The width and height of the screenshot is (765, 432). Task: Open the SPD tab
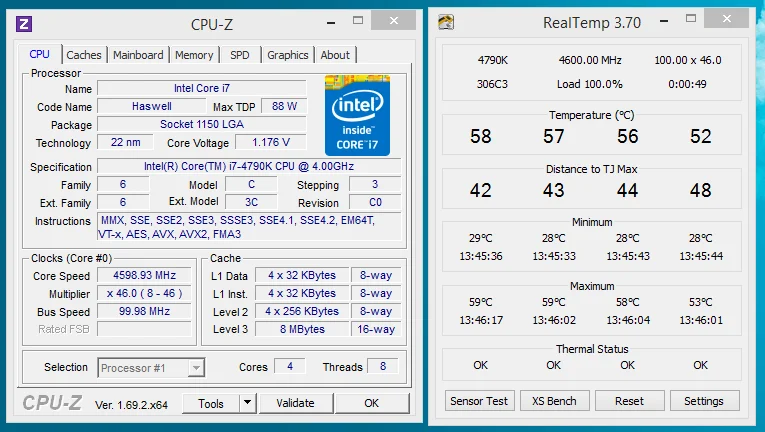pos(240,55)
